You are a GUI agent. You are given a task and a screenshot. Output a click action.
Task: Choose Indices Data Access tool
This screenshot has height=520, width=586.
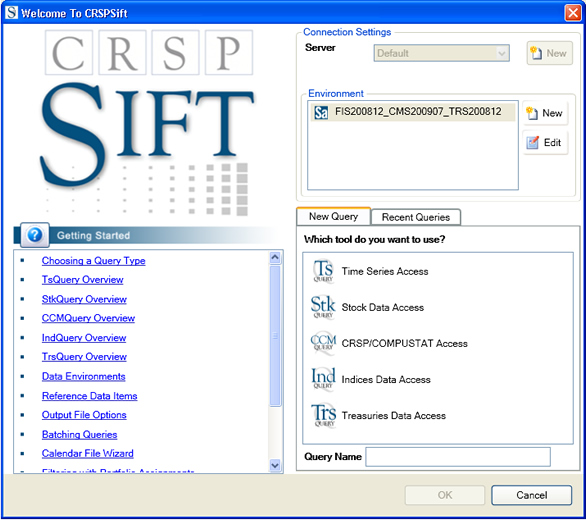tap(386, 379)
